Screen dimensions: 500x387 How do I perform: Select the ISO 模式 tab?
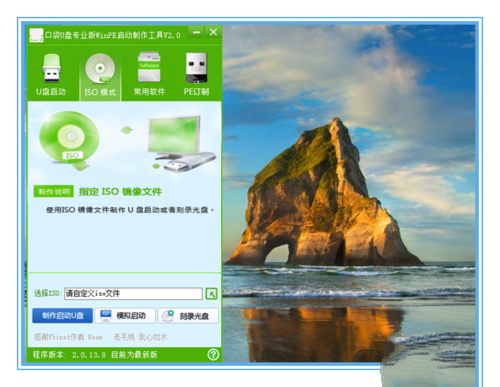click(100, 75)
